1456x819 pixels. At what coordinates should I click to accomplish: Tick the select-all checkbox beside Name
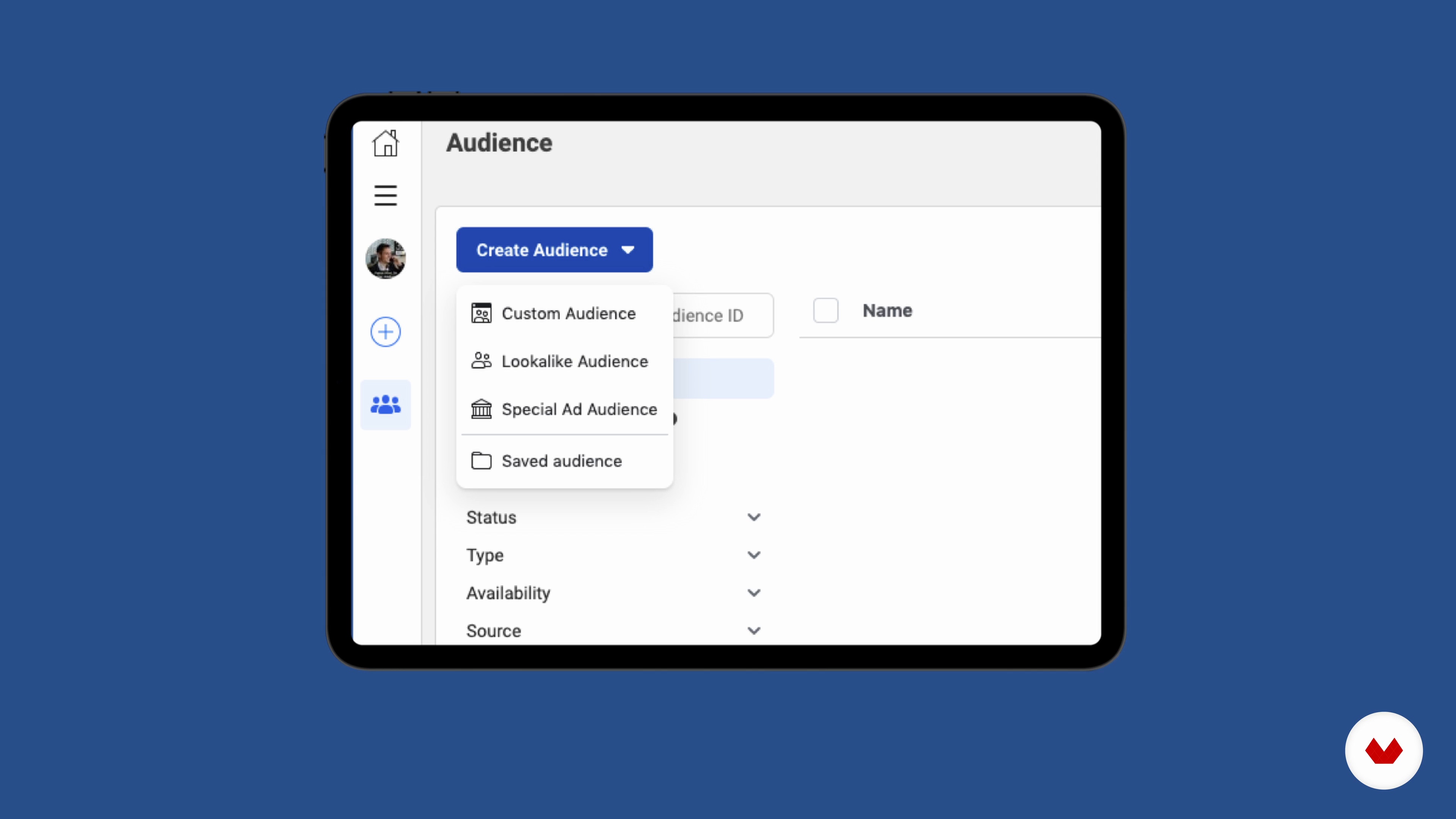826,310
